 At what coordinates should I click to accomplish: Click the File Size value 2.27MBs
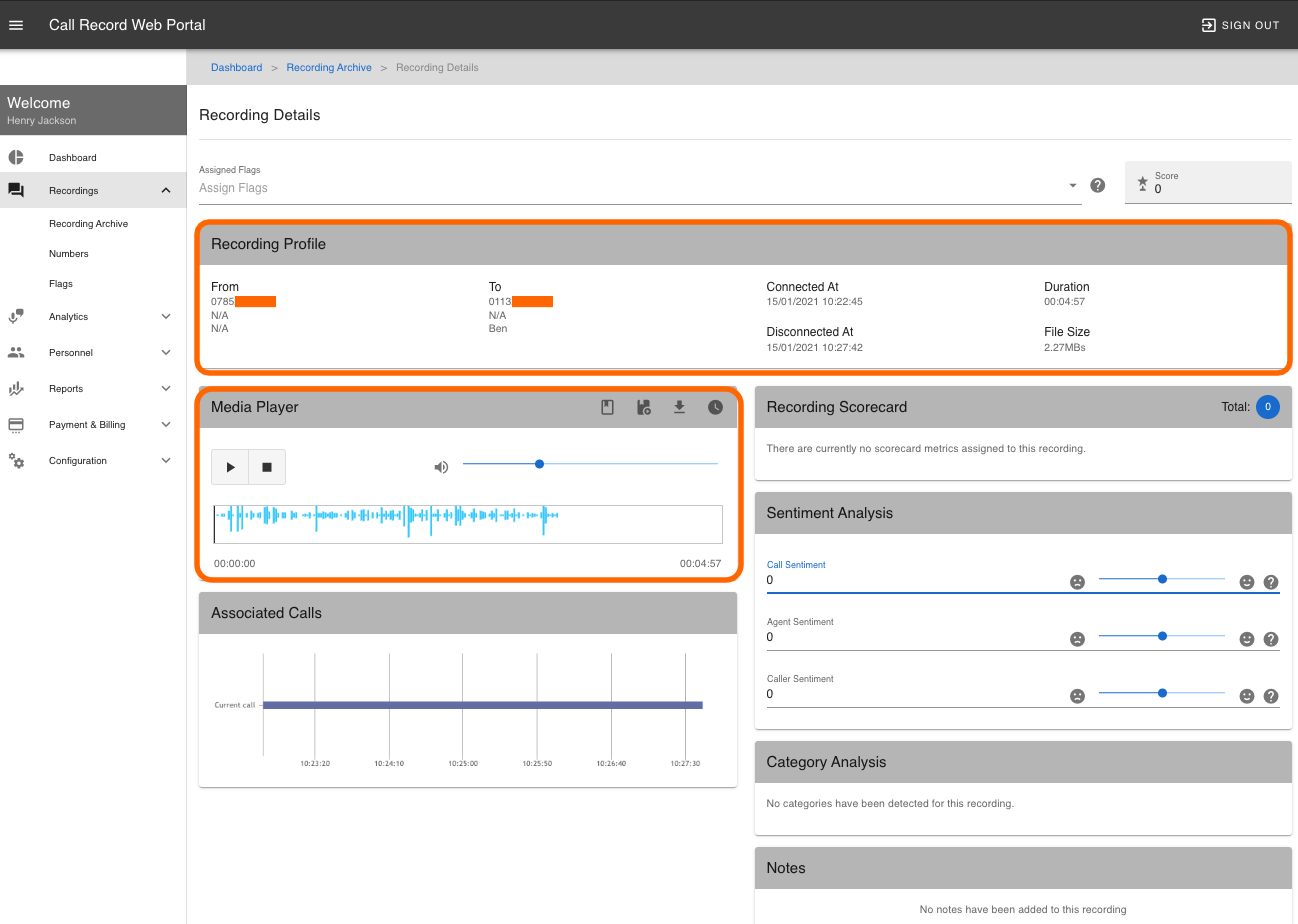pos(1065,348)
